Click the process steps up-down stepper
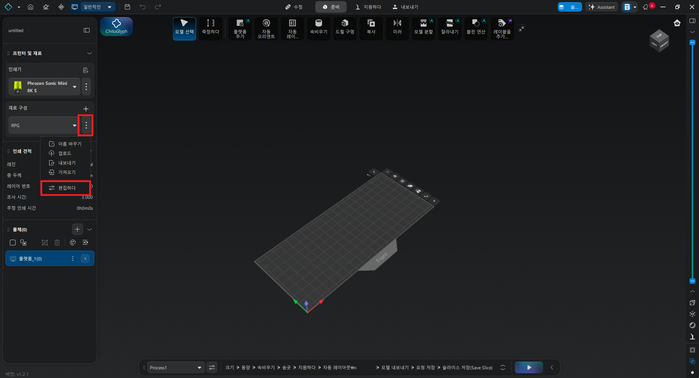 [503, 367]
